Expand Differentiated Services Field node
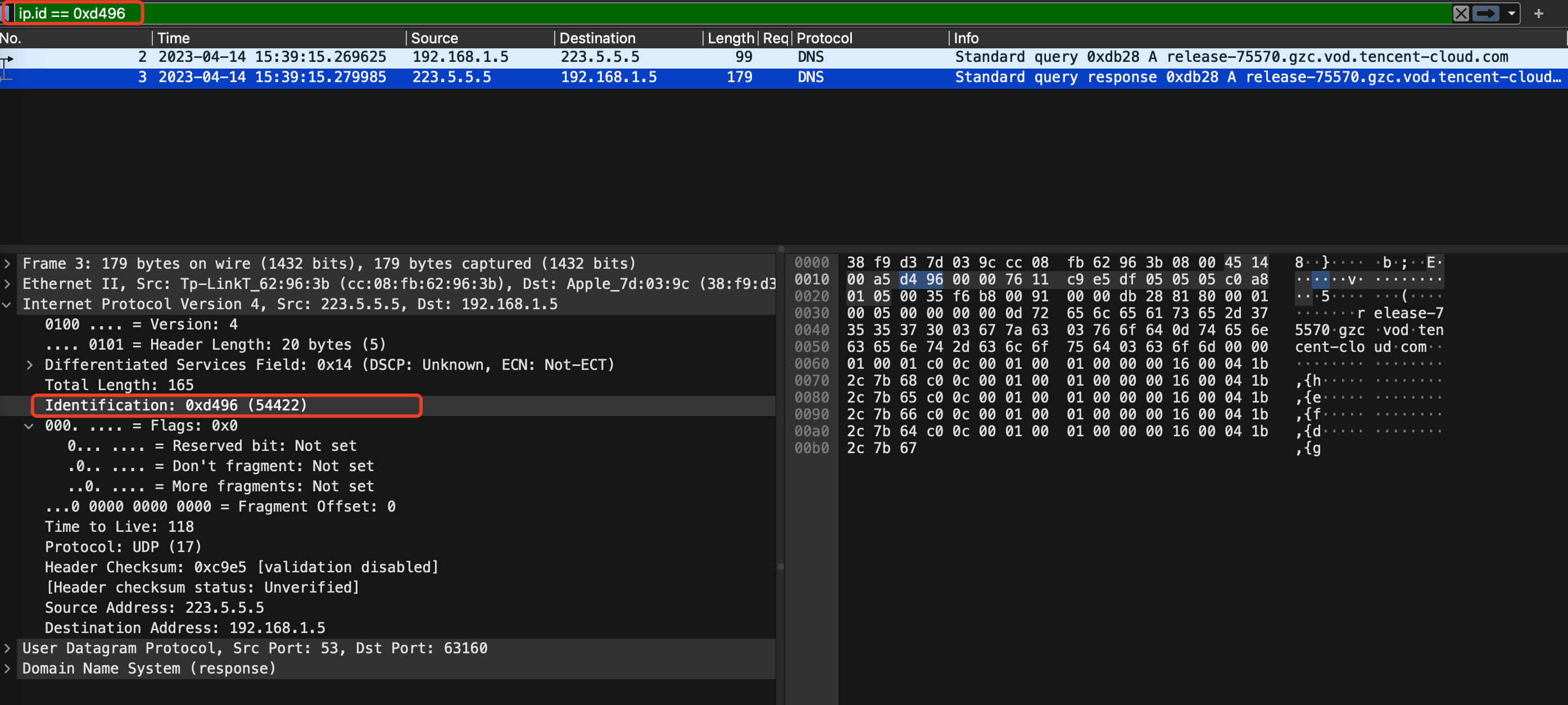The height and width of the screenshot is (705, 1568). pos(29,365)
